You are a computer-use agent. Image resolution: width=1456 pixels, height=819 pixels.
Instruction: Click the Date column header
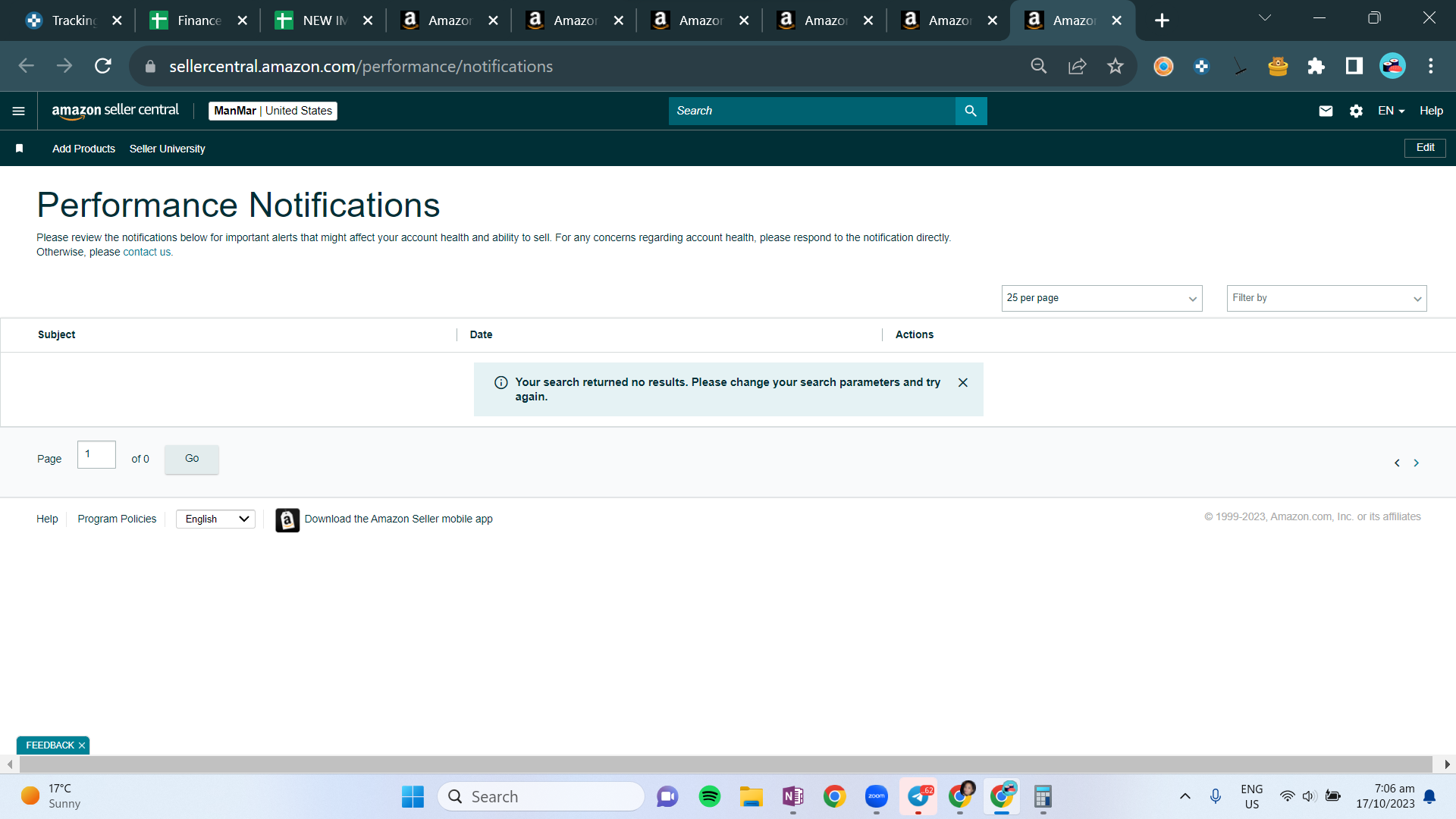[x=481, y=334]
